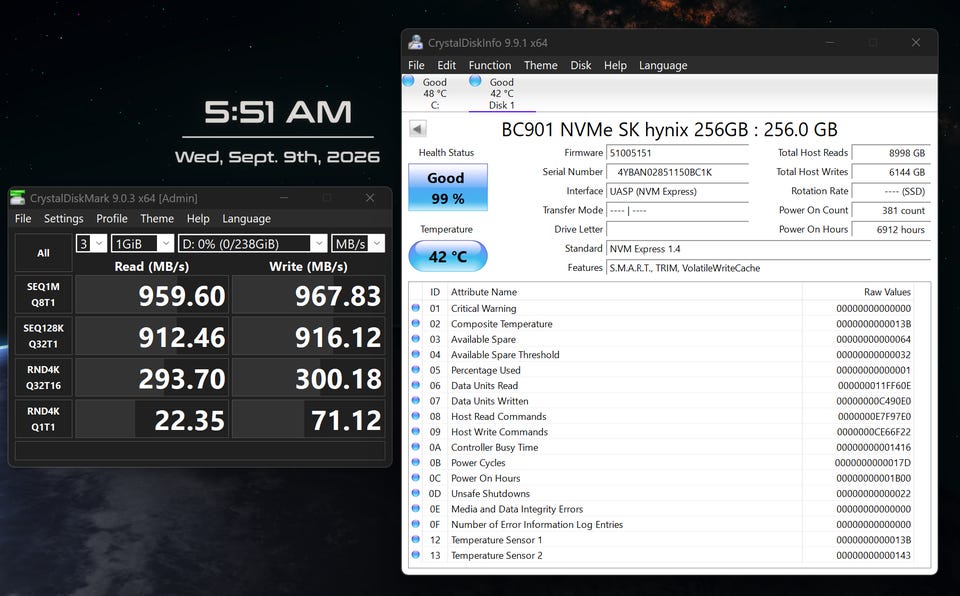The image size is (960, 596).
Task: Click the blue status dot for Host Write Commands
Action: (x=416, y=431)
